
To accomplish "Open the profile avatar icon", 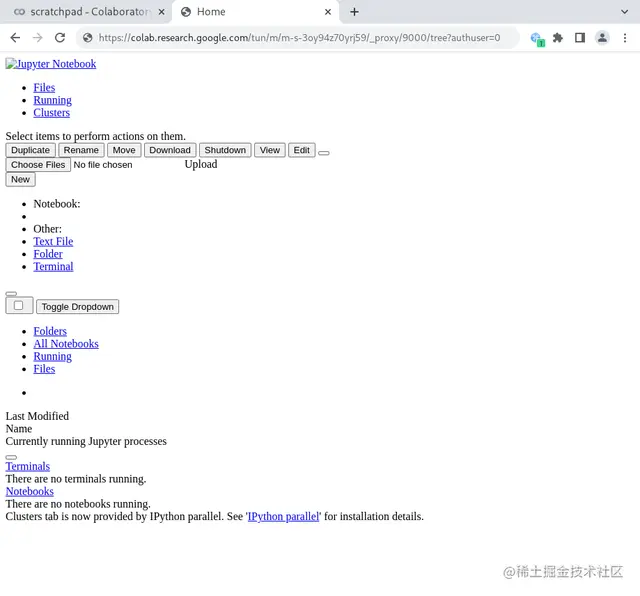I will 602,38.
